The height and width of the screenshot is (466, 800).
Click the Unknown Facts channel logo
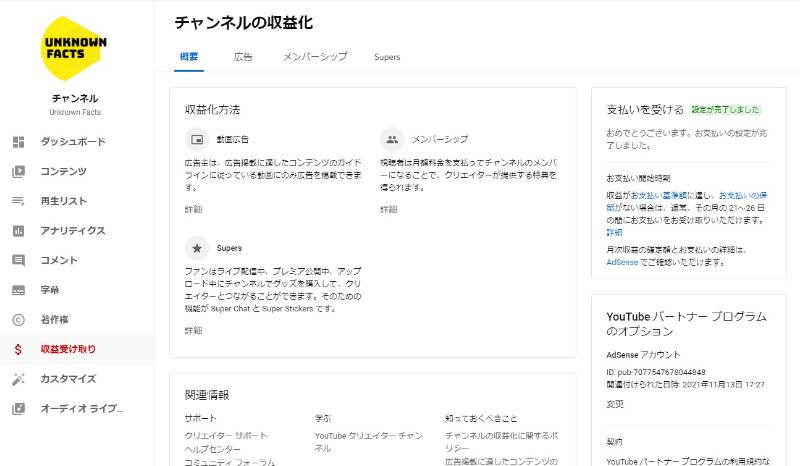74,48
